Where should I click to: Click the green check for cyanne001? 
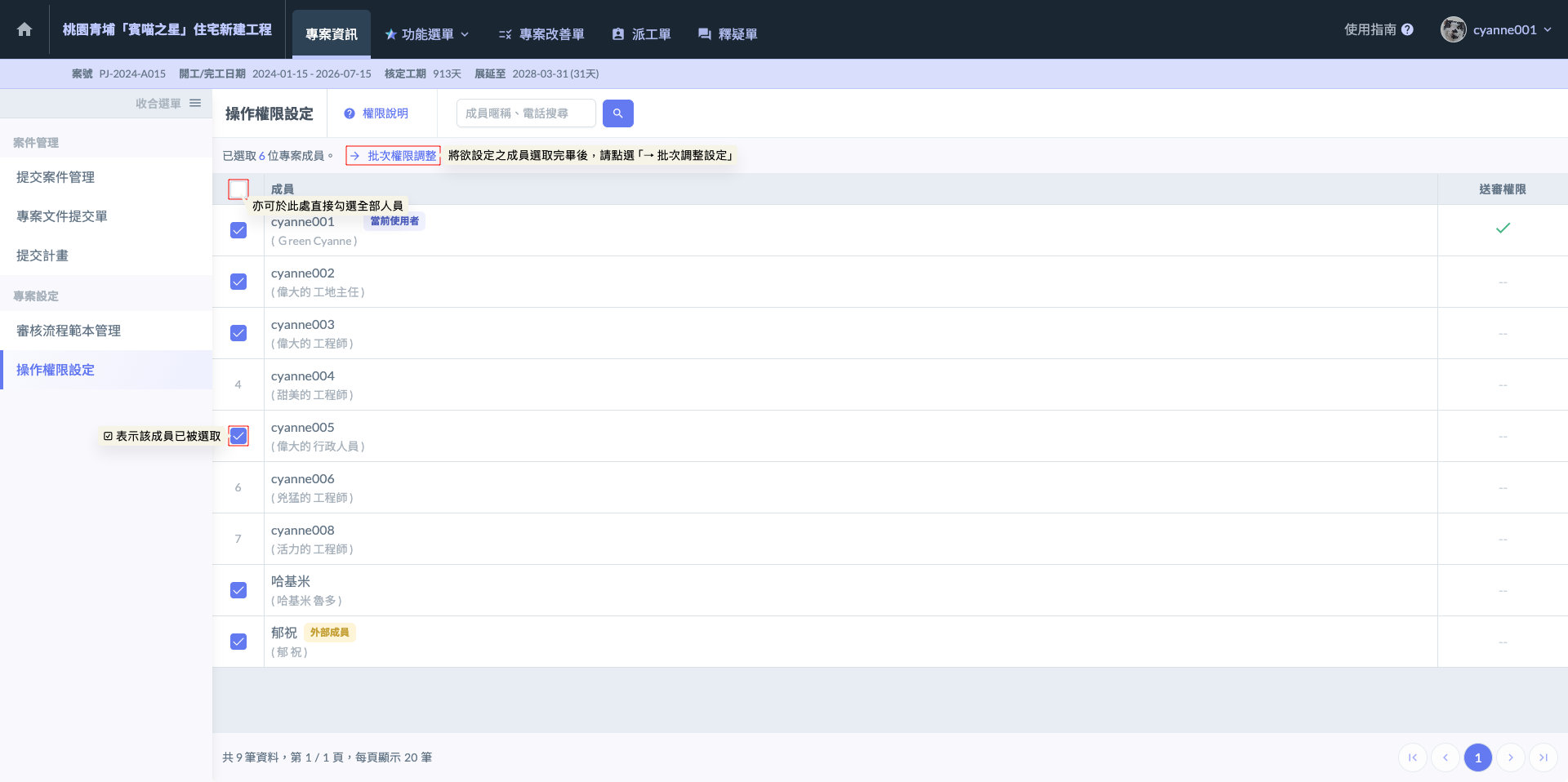click(x=1503, y=229)
